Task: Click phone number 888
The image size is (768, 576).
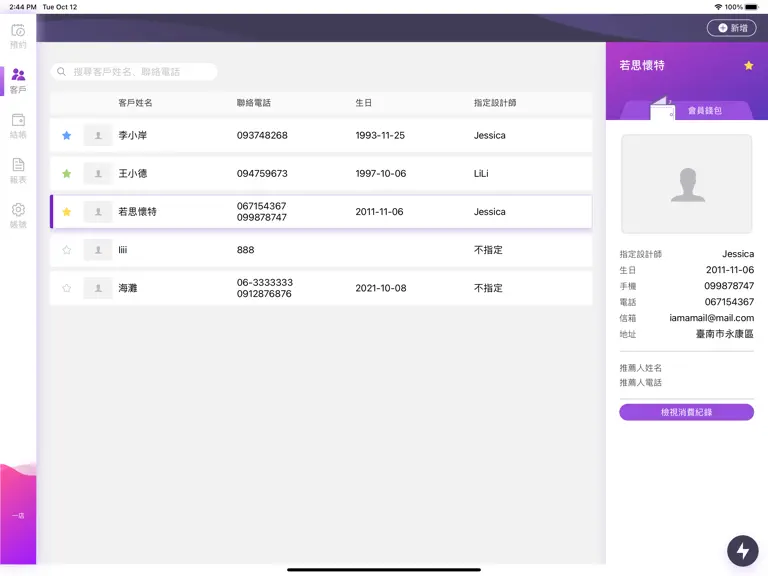Action: click(245, 250)
